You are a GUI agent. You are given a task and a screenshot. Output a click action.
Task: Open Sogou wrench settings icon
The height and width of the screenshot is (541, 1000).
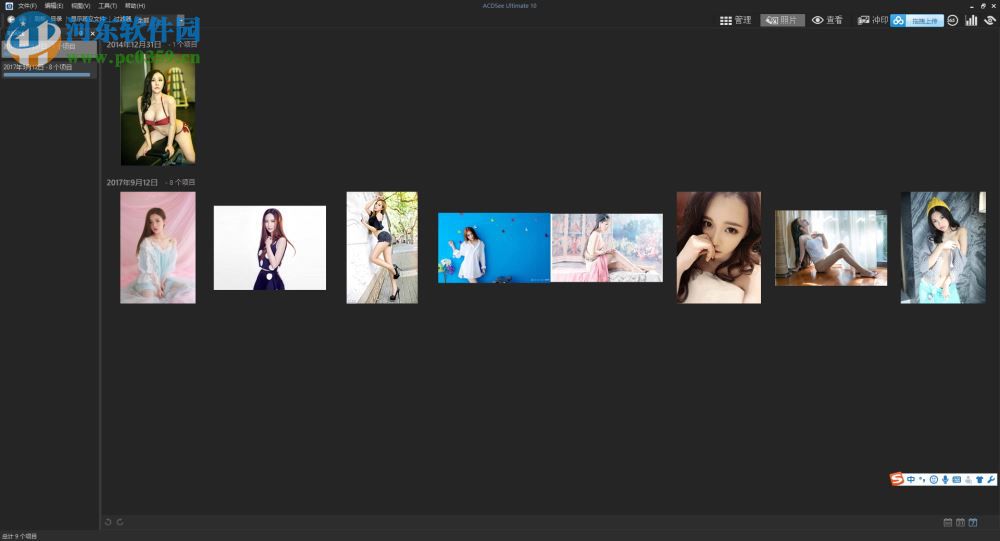pos(991,480)
